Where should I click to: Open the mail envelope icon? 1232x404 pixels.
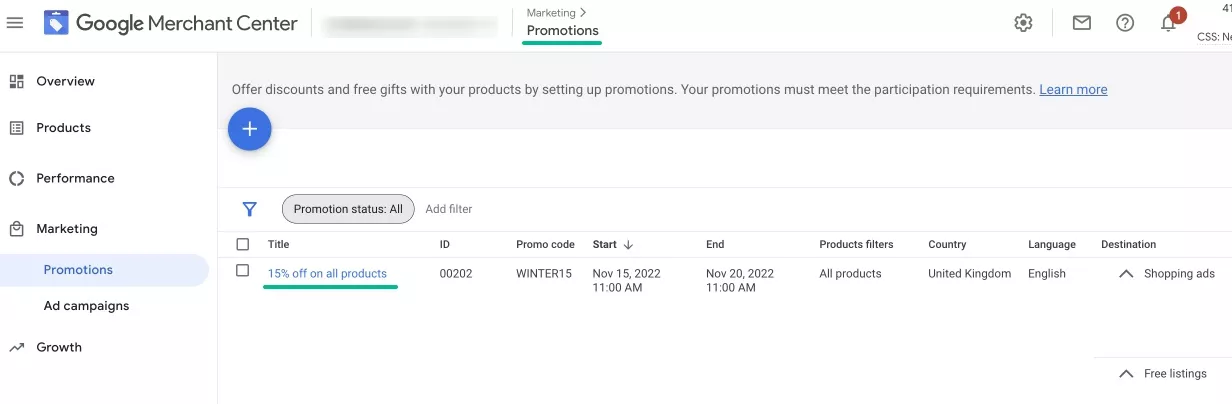pyautogui.click(x=1081, y=23)
